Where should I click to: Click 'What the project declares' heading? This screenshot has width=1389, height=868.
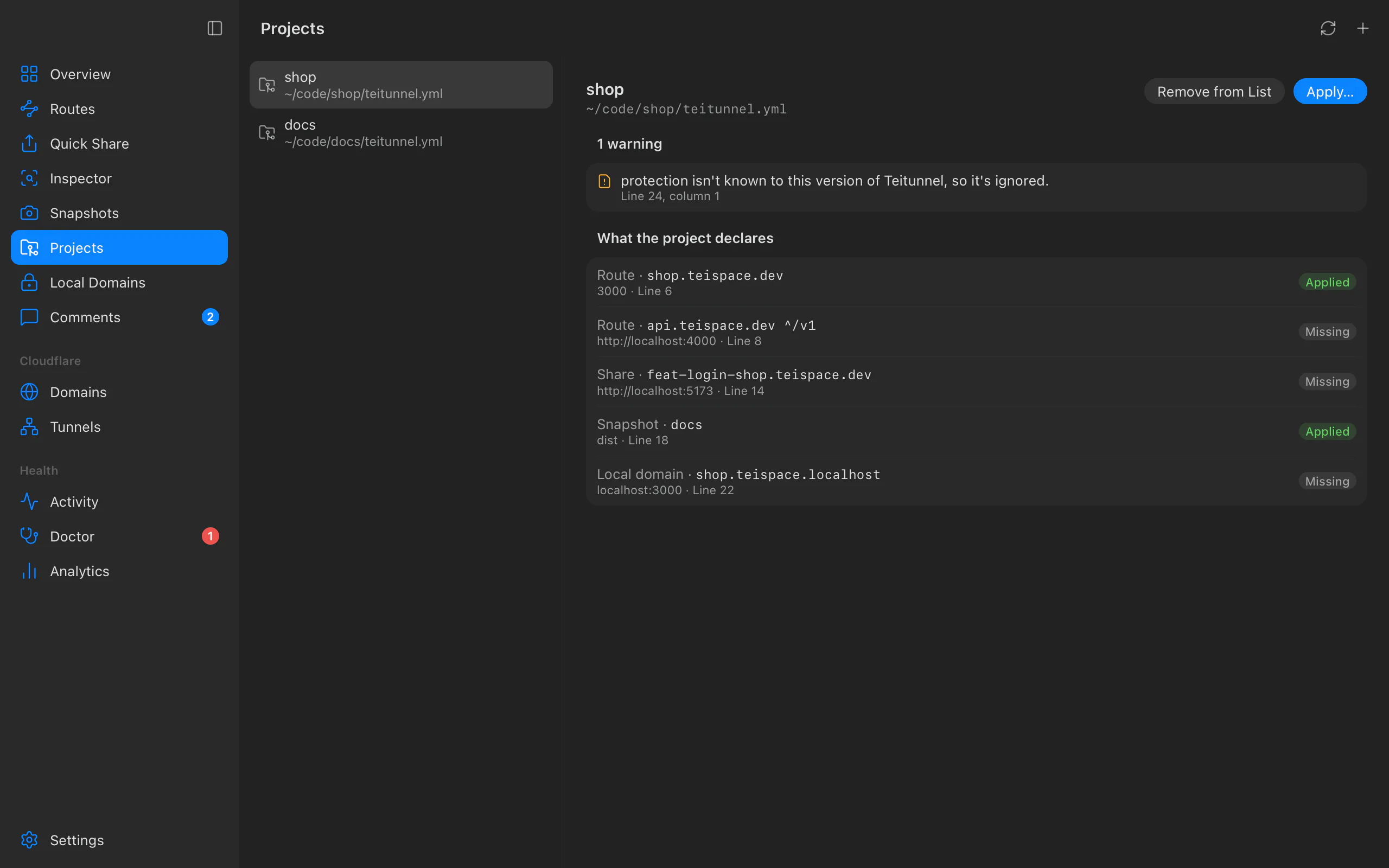(685, 238)
